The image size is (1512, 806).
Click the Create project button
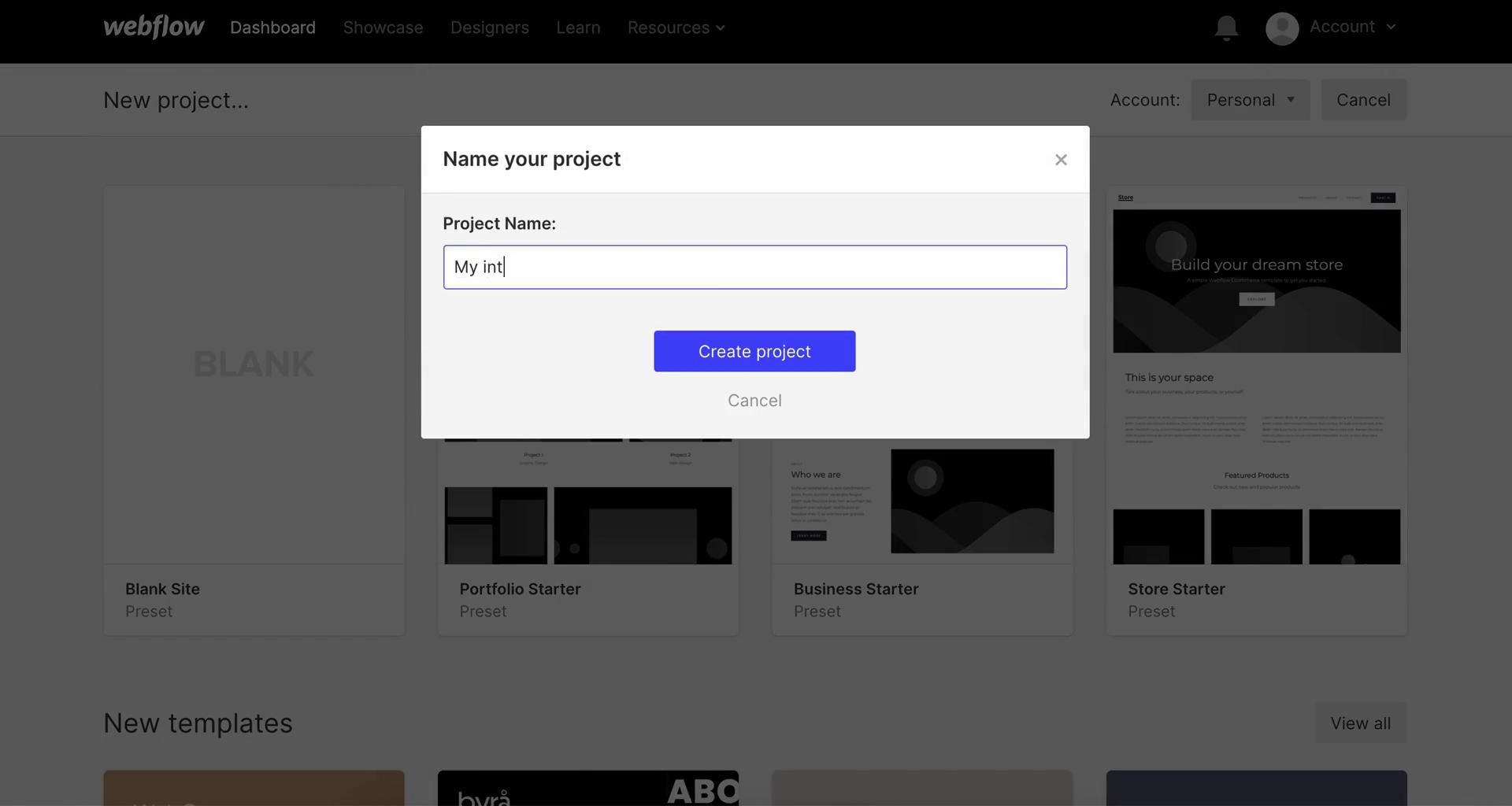point(754,351)
